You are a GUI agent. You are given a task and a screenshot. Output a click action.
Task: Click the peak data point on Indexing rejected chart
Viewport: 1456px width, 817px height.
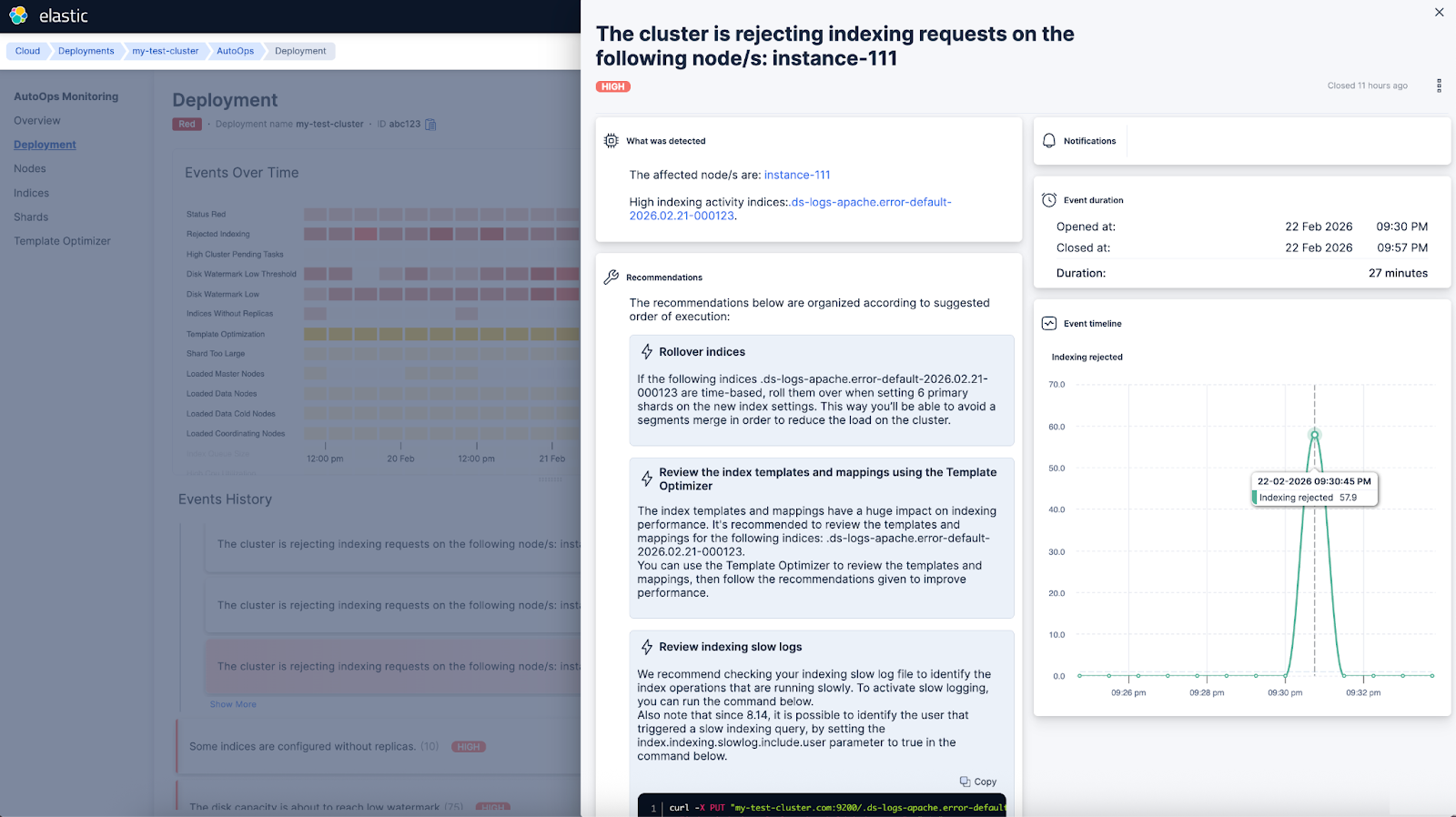point(1314,435)
